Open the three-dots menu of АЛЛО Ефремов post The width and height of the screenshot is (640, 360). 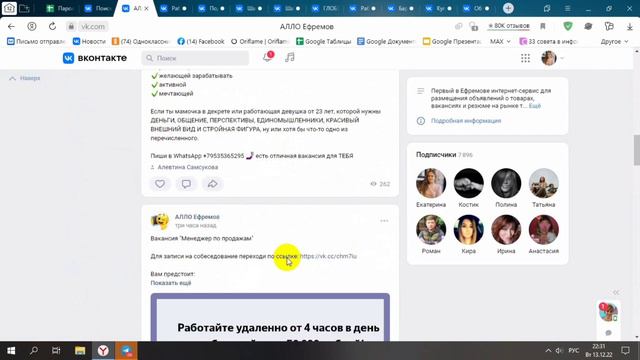click(x=384, y=221)
